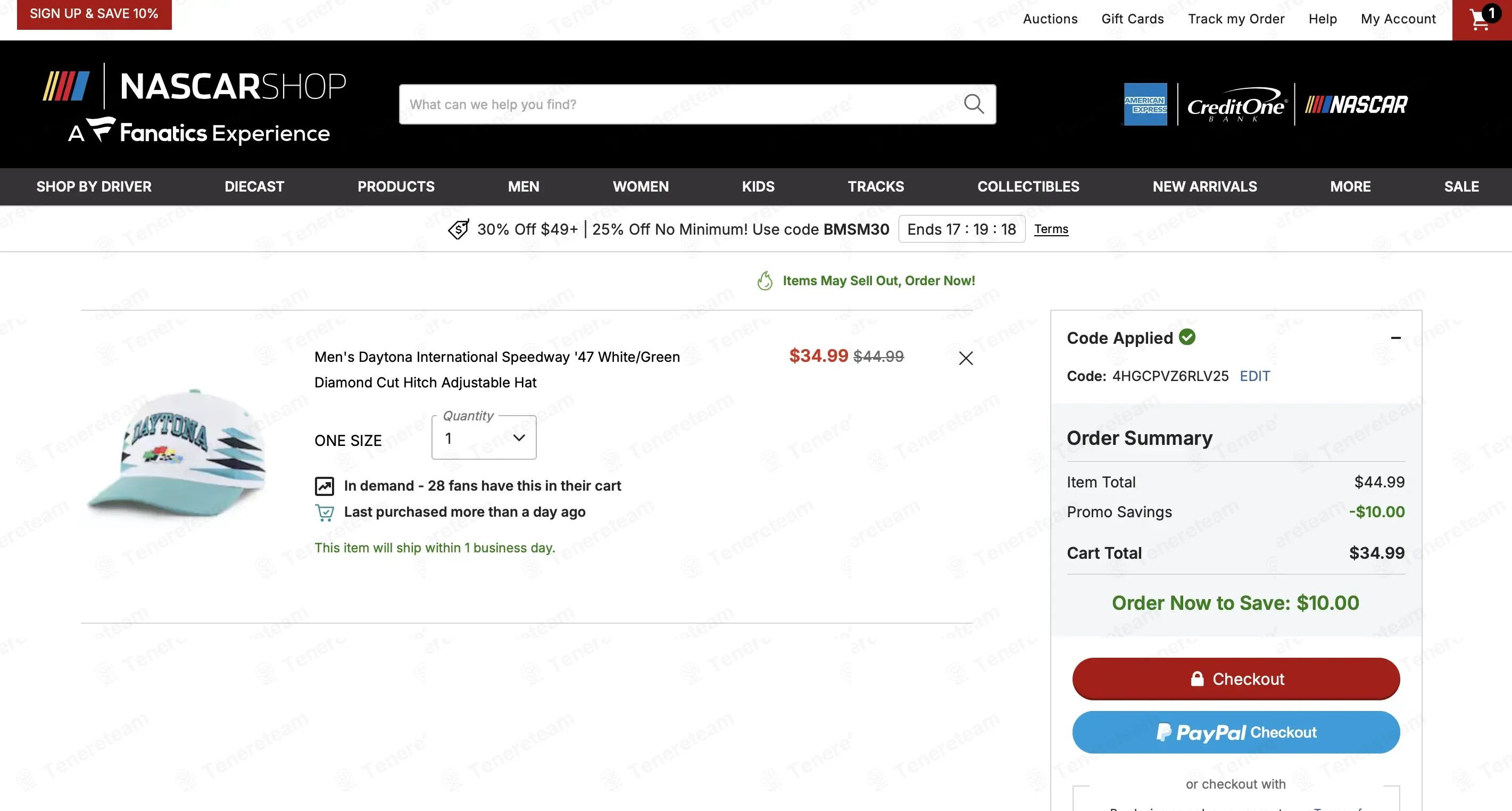Open the Help link
The height and width of the screenshot is (811, 1512).
point(1323,19)
